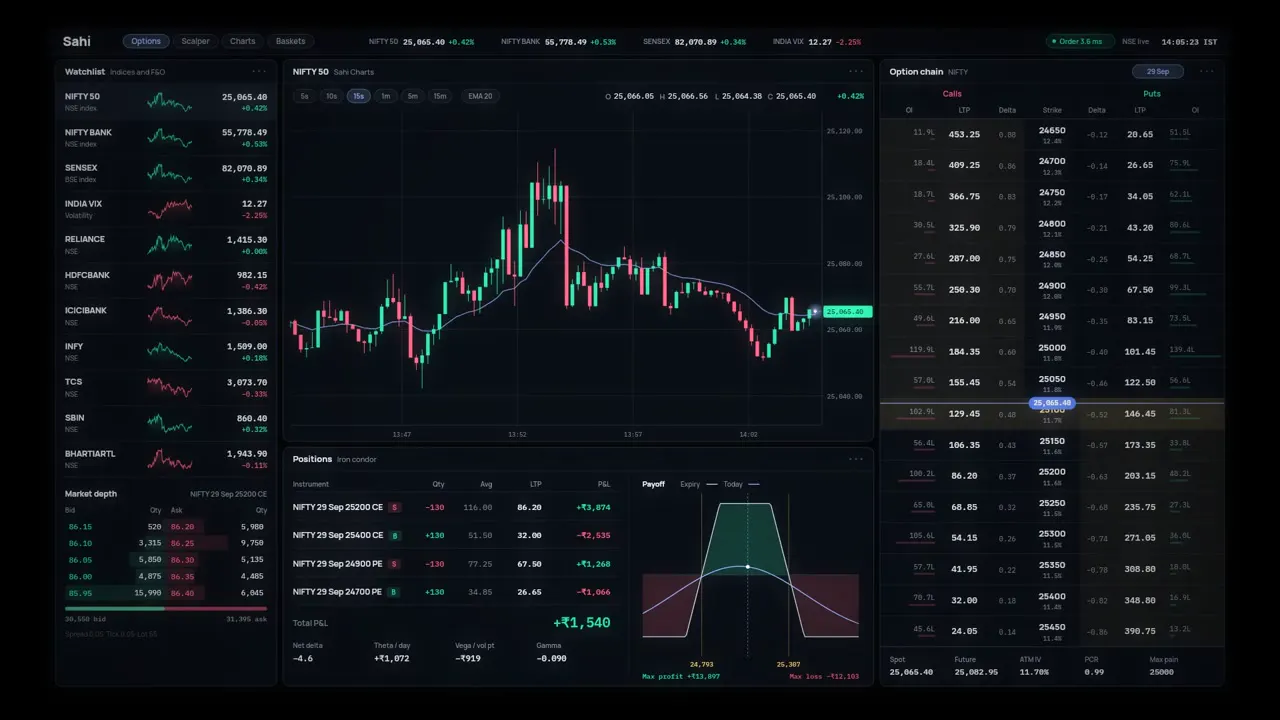Open the 29 Sep expiry selector
Image resolution: width=1280 pixels, height=720 pixels.
tap(1158, 71)
